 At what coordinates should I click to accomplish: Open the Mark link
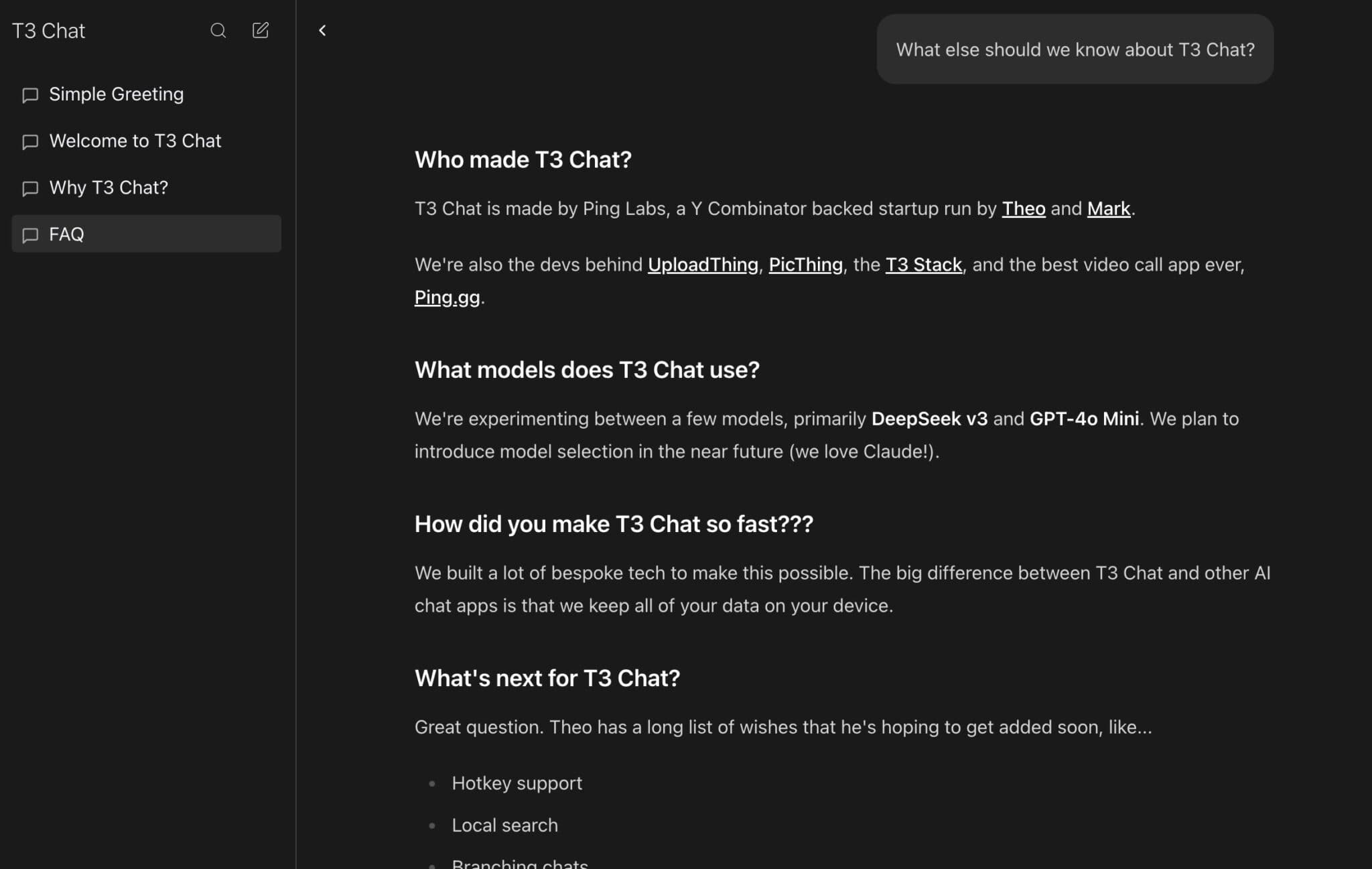1108,208
